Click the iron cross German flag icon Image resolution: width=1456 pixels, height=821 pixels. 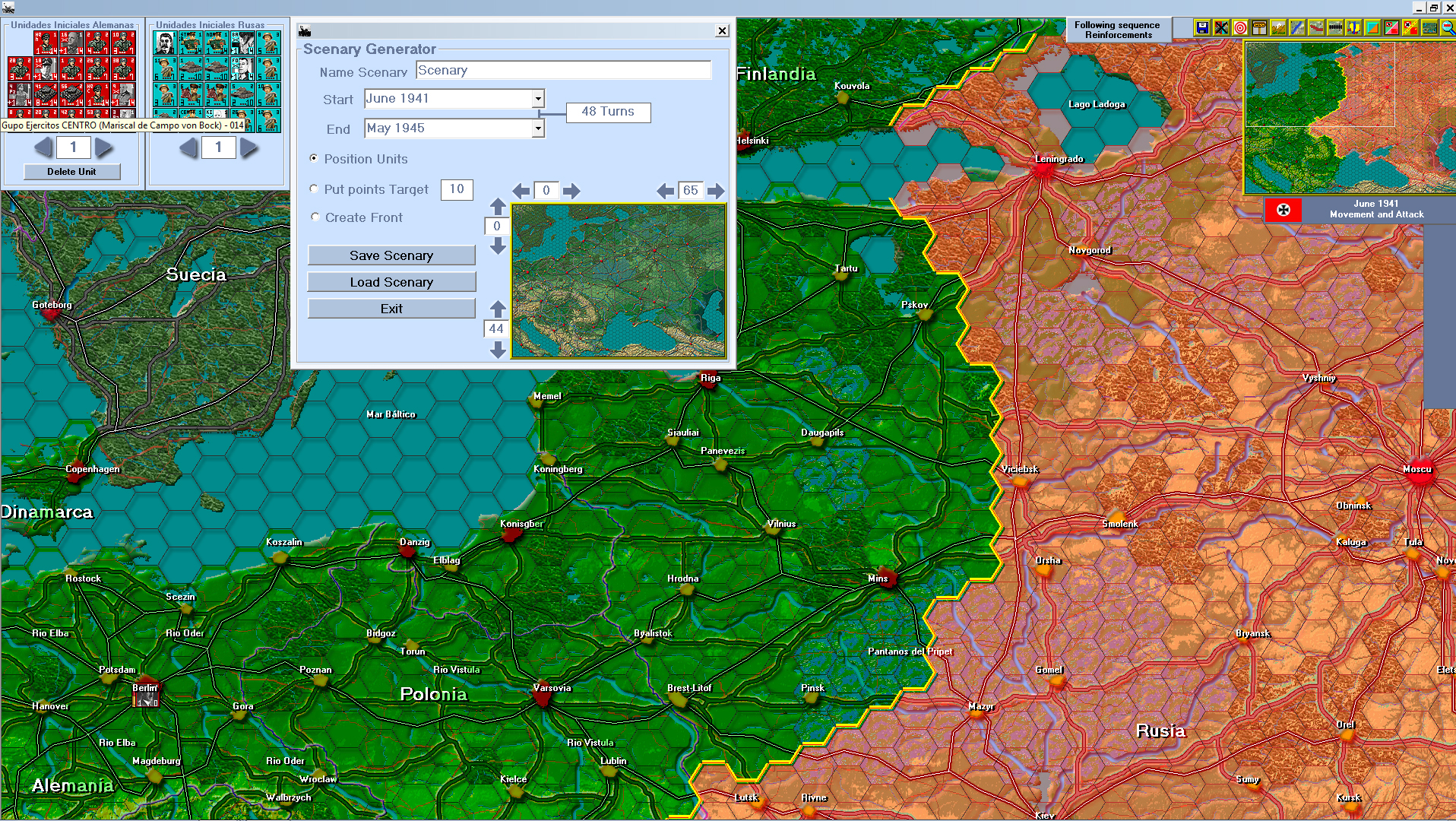point(1283,211)
